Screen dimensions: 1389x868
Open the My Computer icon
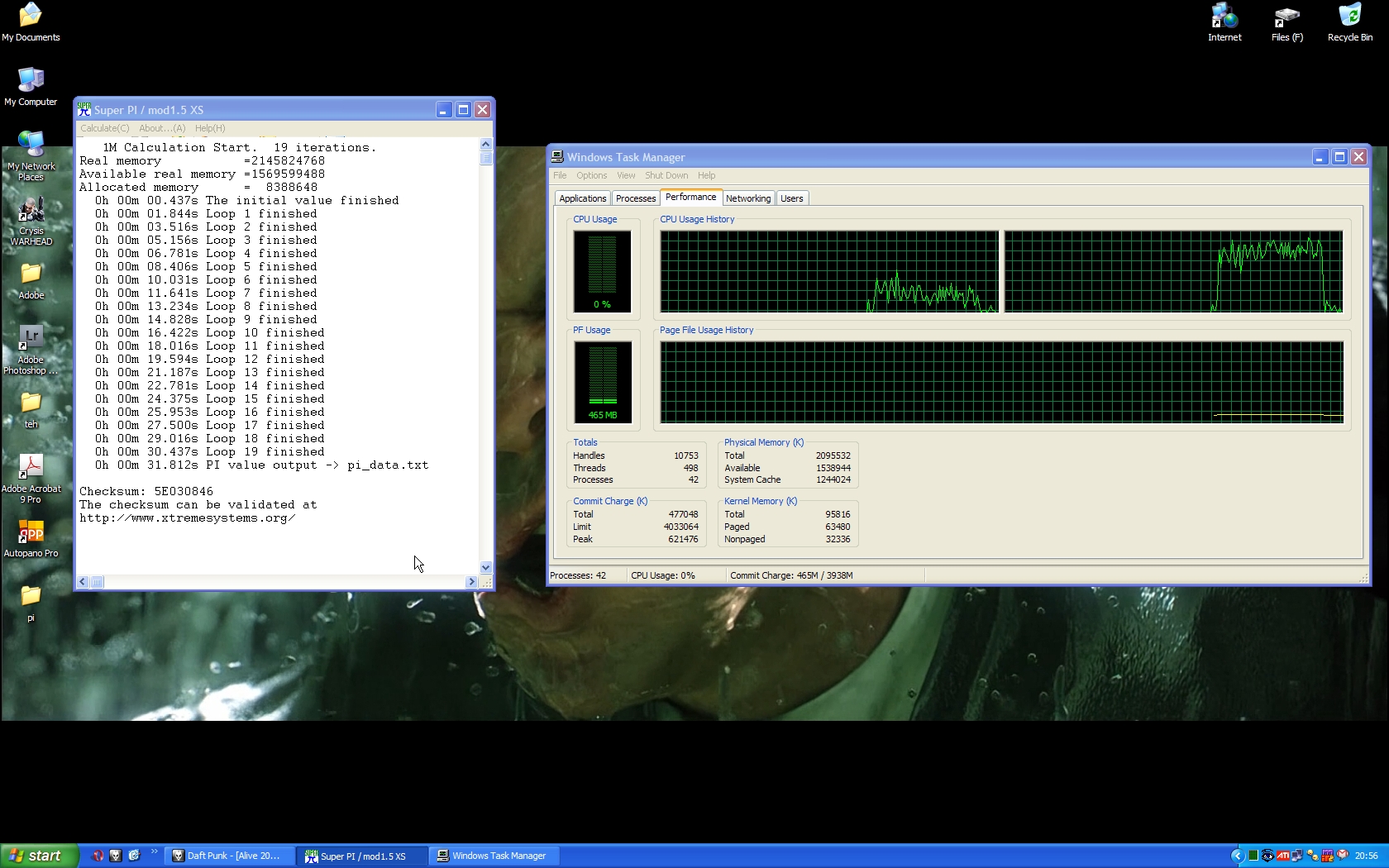click(x=31, y=82)
